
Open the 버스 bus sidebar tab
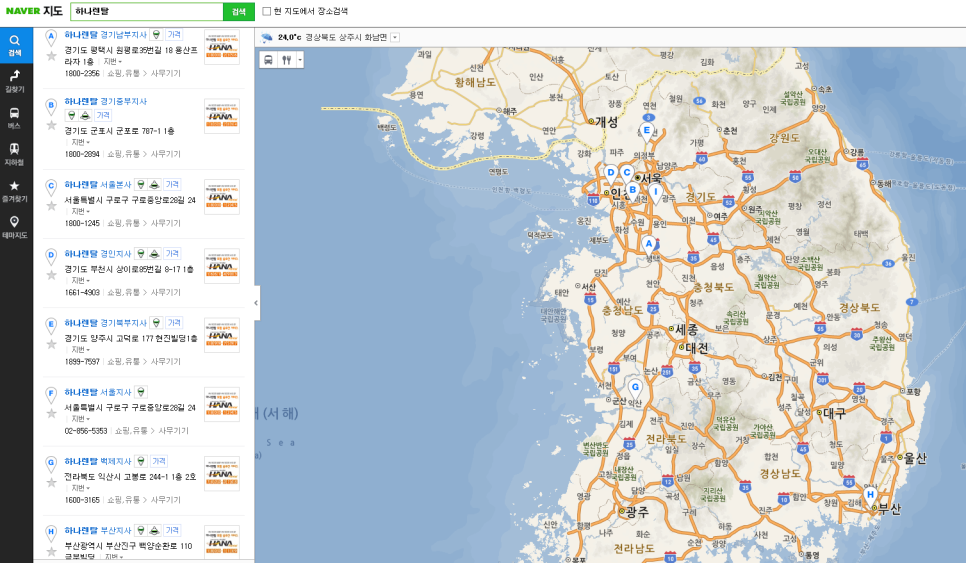(15, 118)
